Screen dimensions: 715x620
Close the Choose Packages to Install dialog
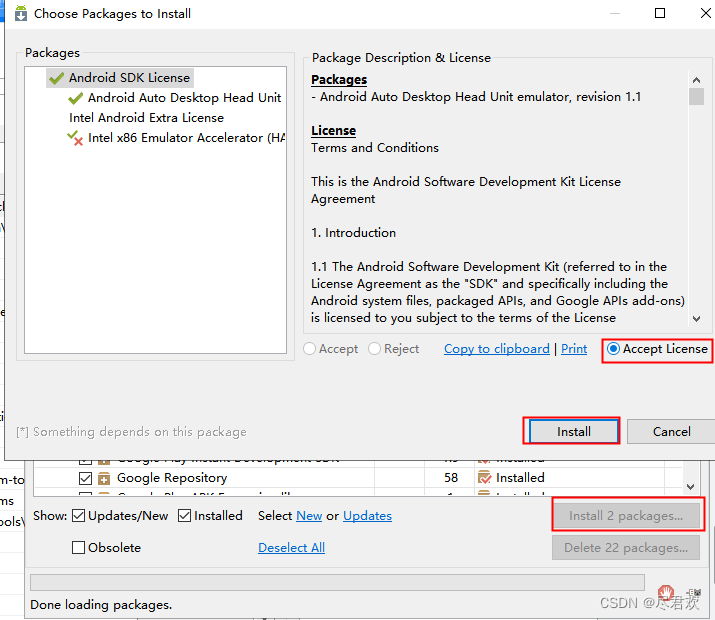705,13
